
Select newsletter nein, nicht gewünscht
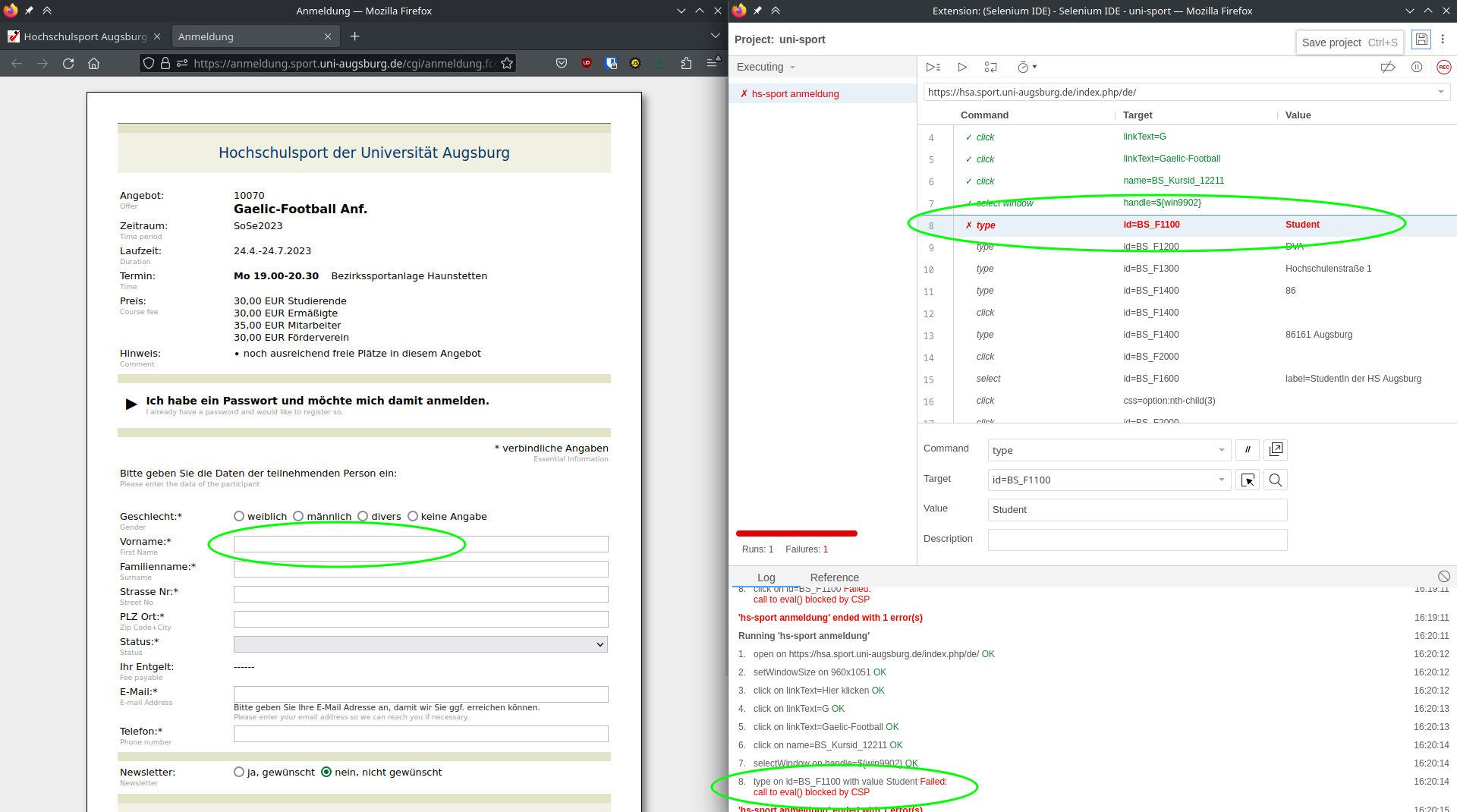(x=326, y=773)
